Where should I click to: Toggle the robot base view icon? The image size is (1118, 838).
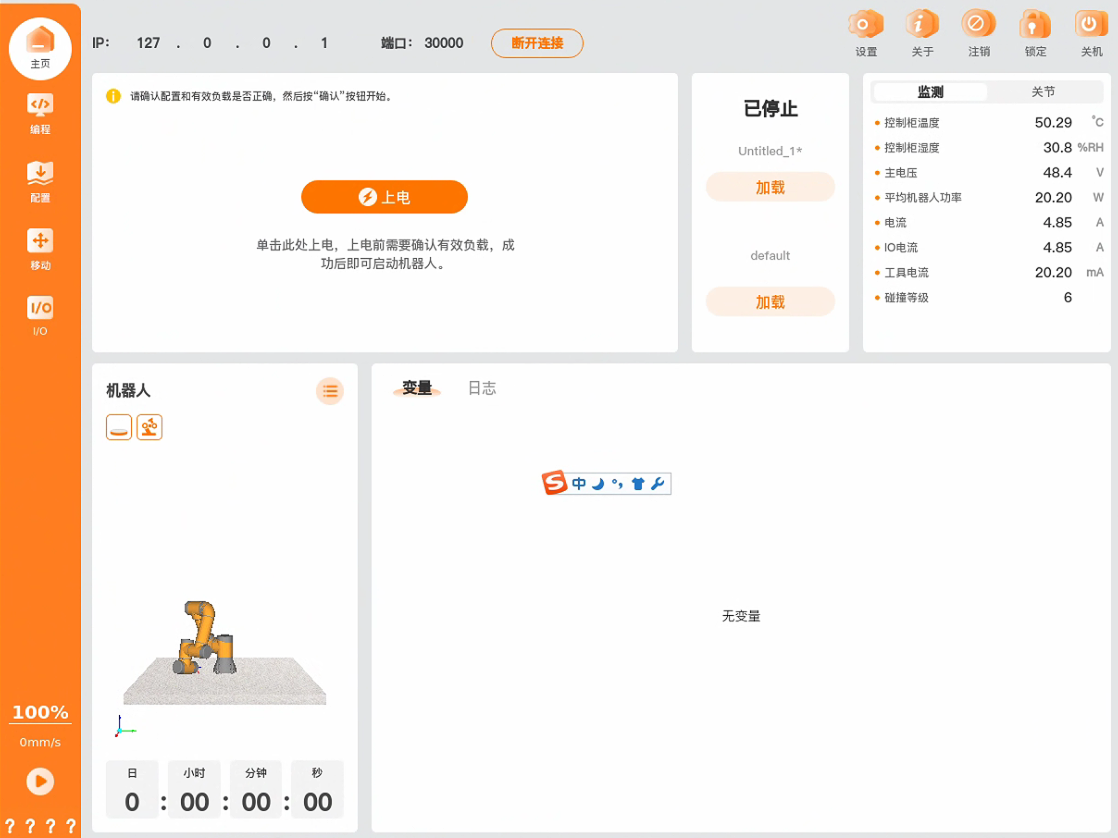point(119,428)
